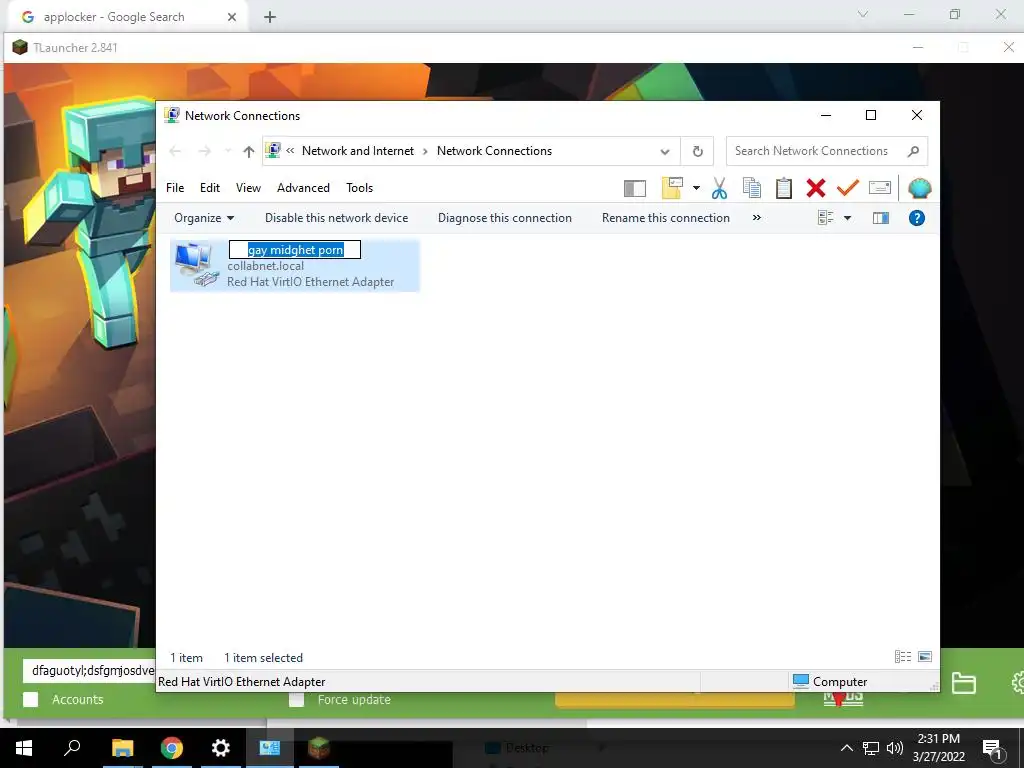Click the orange checkmark Properties icon

click(x=847, y=188)
